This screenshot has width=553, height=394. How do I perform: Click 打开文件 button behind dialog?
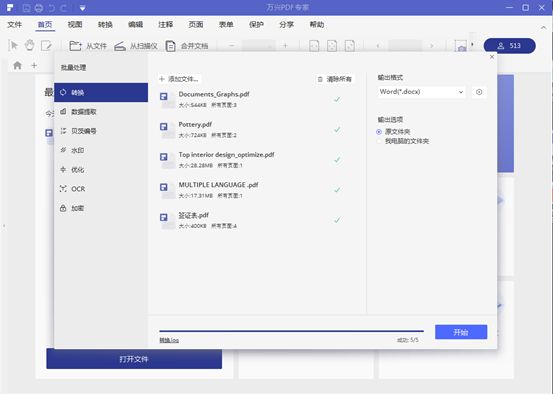click(x=134, y=359)
